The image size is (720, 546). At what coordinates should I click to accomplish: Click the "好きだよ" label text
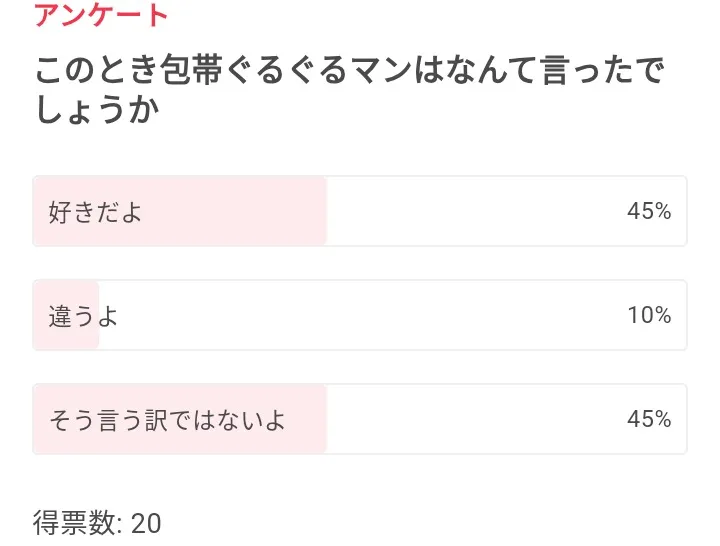95,212
